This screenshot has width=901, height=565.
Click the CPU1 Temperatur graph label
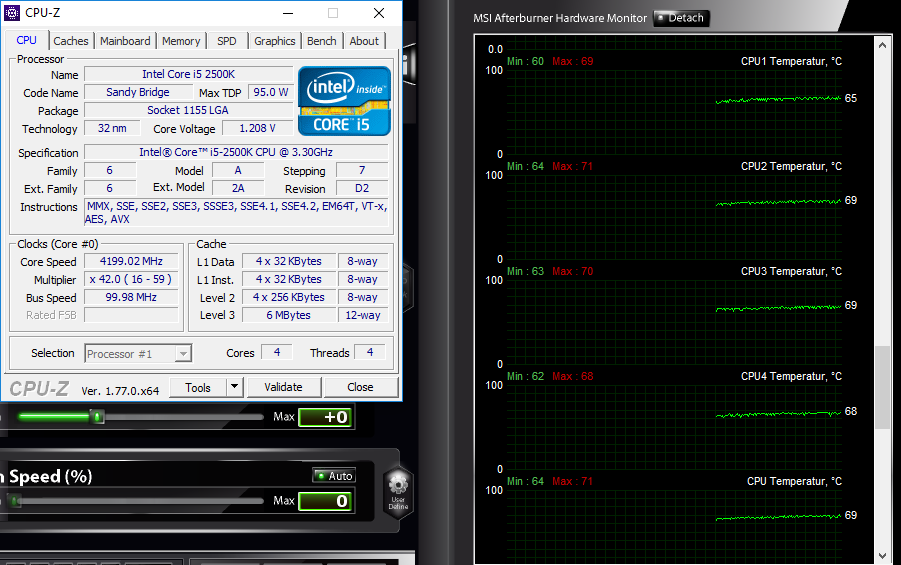point(791,61)
